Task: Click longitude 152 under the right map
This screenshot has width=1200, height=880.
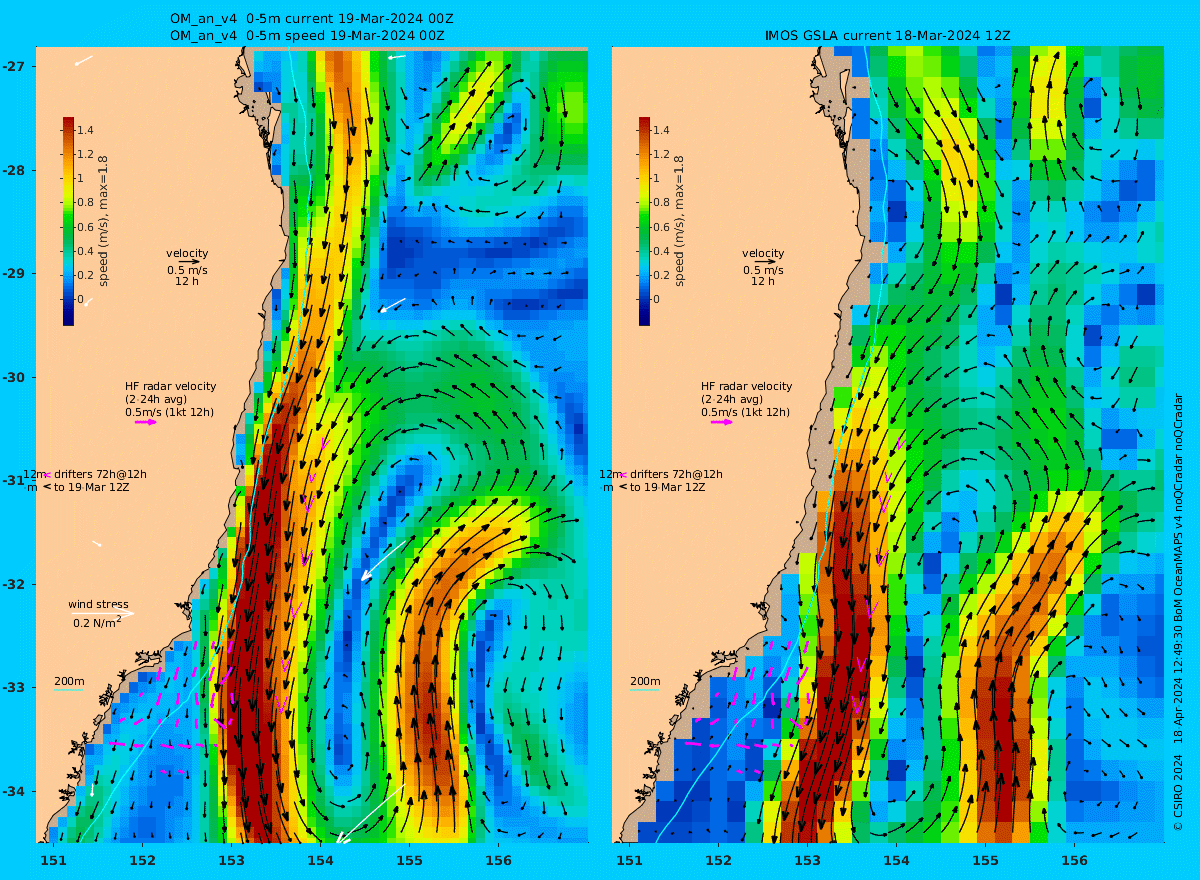Action: 718,860
